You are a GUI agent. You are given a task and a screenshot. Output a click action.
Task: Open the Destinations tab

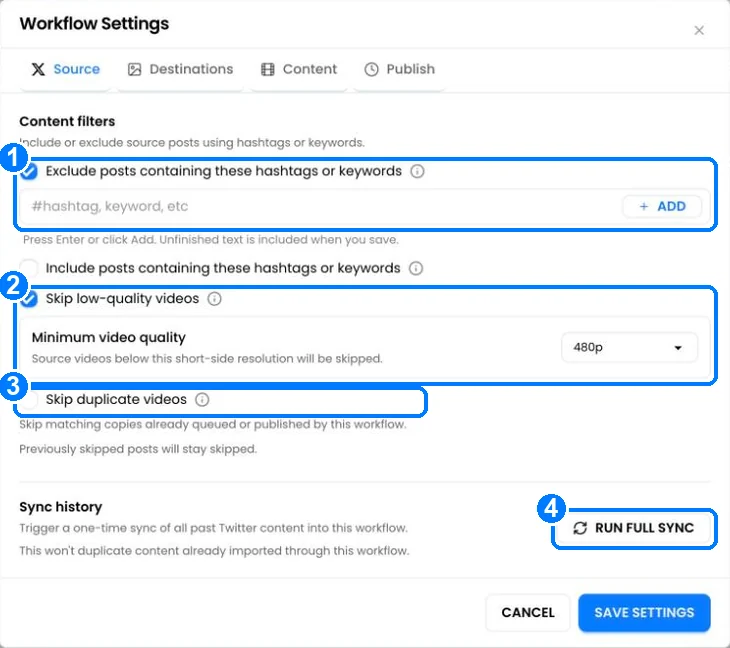(181, 69)
